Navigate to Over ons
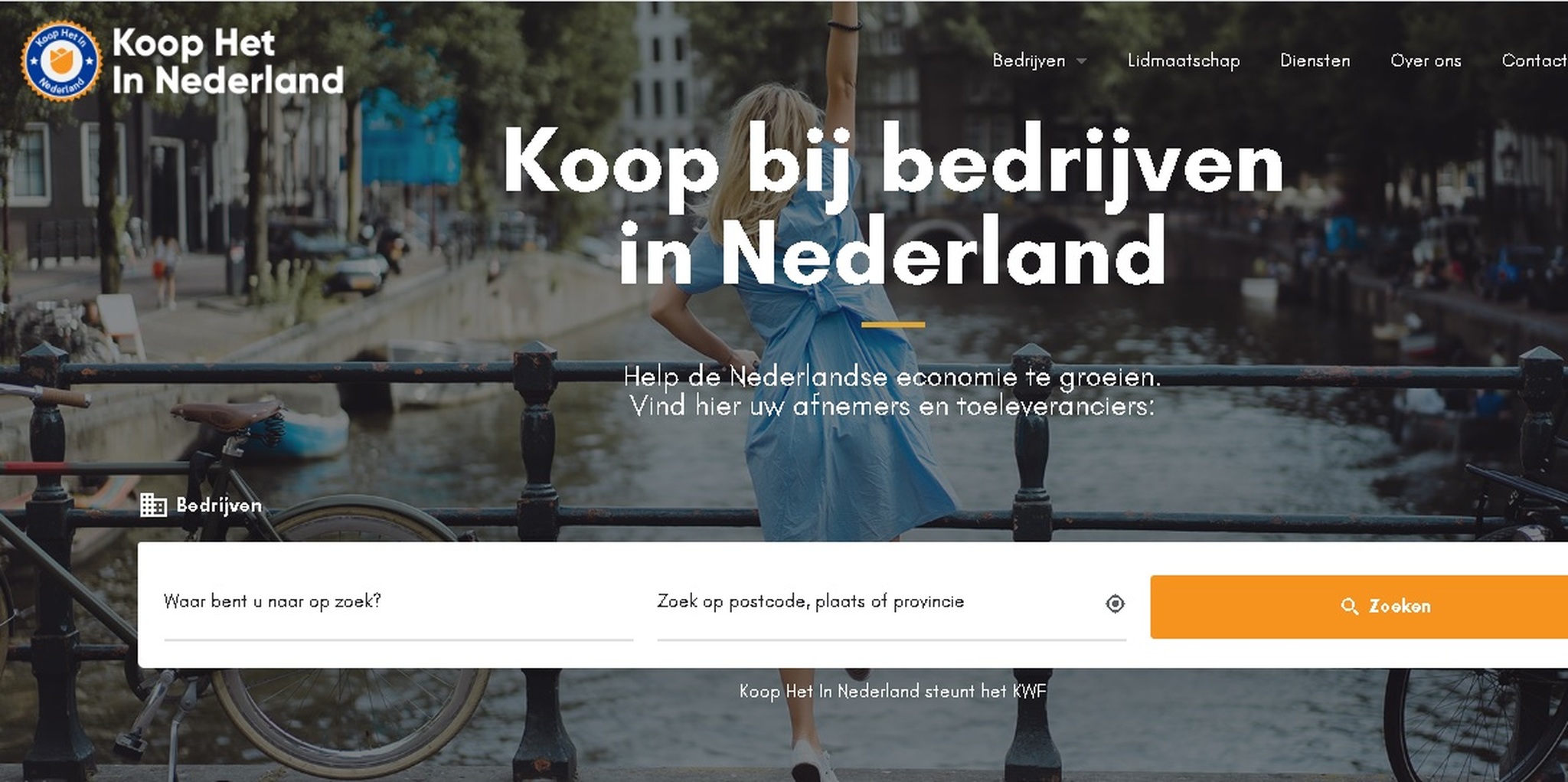 point(1426,61)
